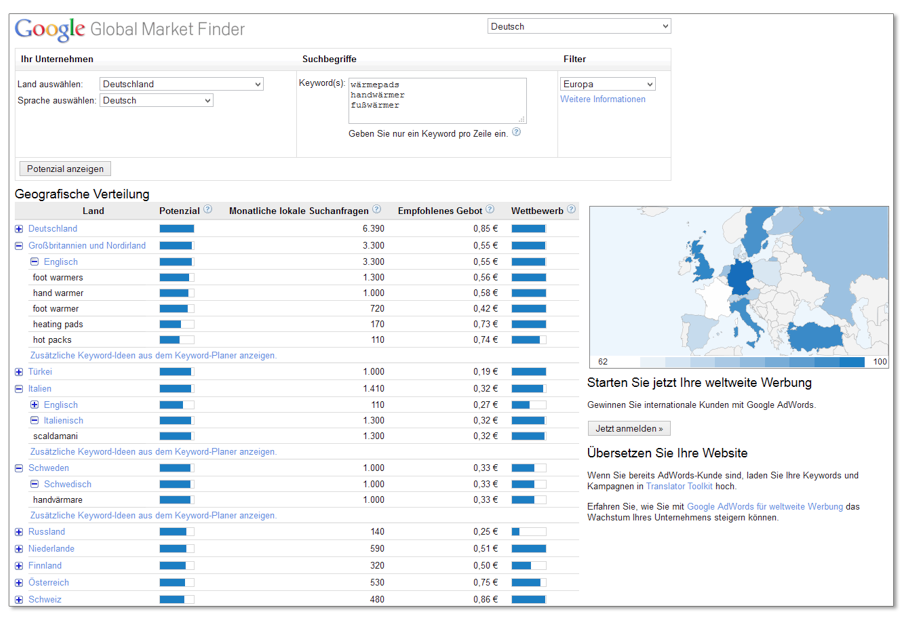Collapse the Schwedisch language row
The width and height of the screenshot is (918, 621).
point(35,484)
